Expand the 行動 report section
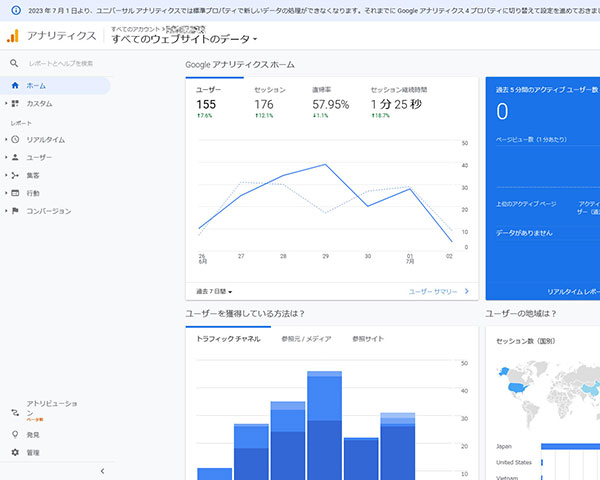The width and height of the screenshot is (600, 480). coord(6,193)
